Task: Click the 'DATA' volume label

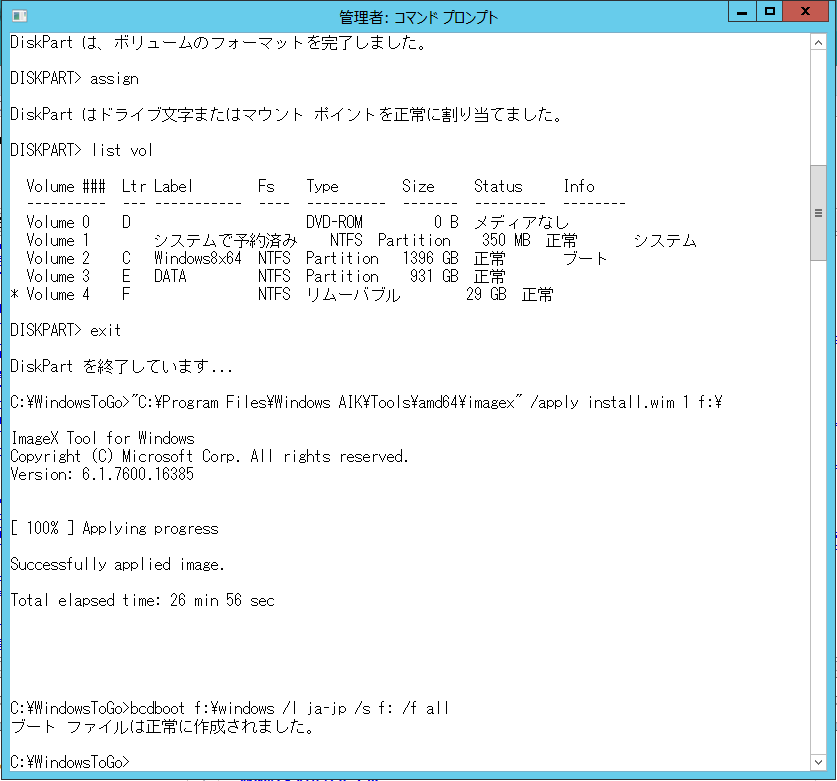Action: pyautogui.click(x=170, y=277)
